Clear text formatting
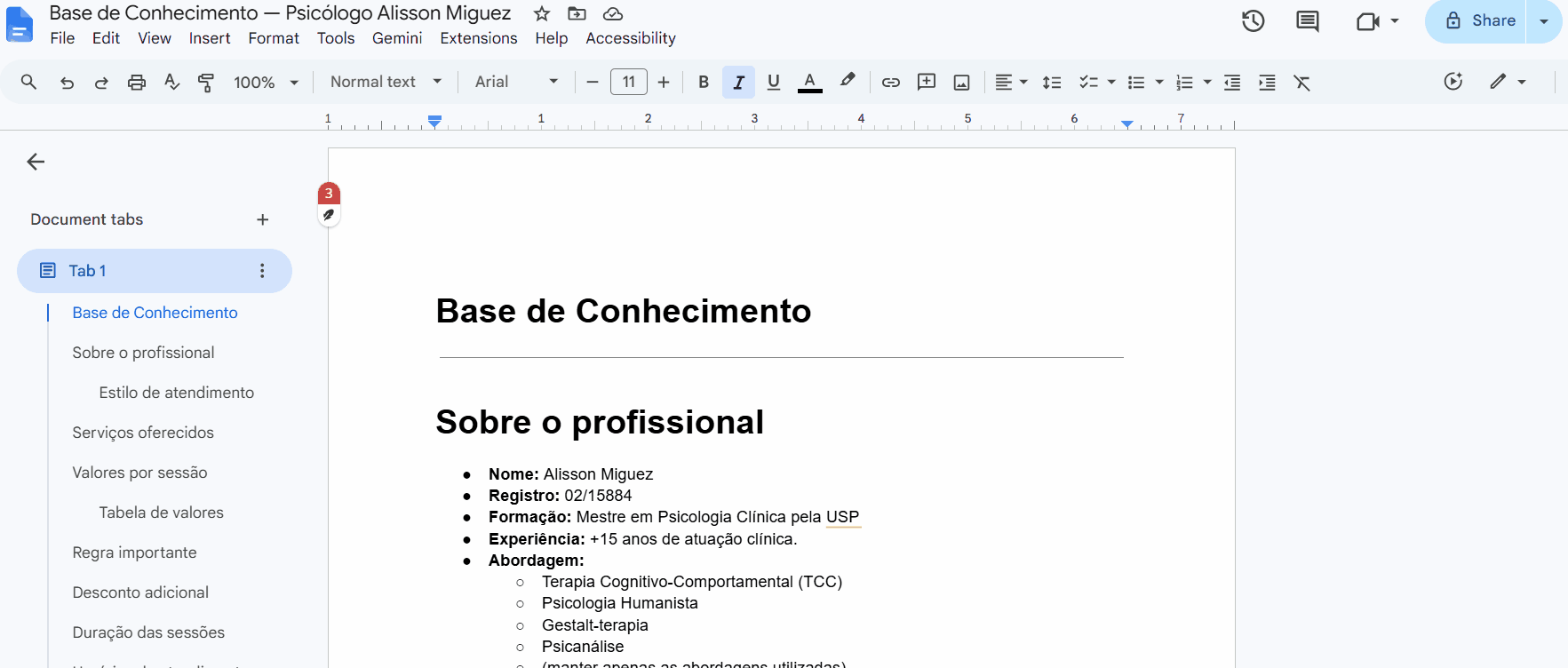 (x=1302, y=82)
